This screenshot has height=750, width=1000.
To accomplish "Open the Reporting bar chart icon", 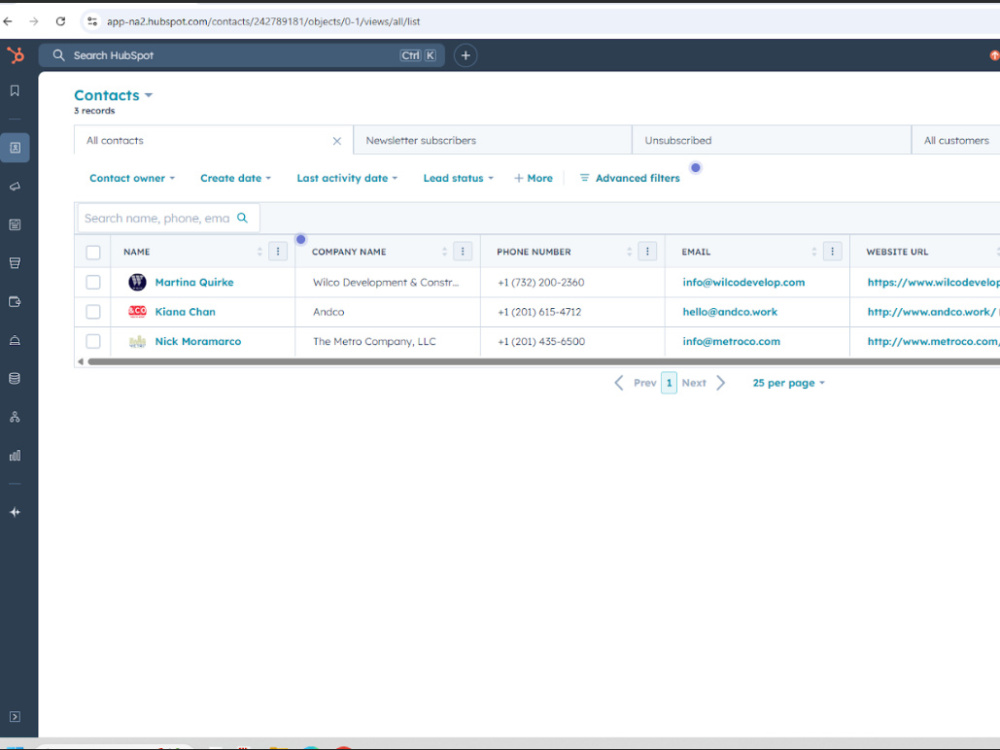I will point(15,455).
